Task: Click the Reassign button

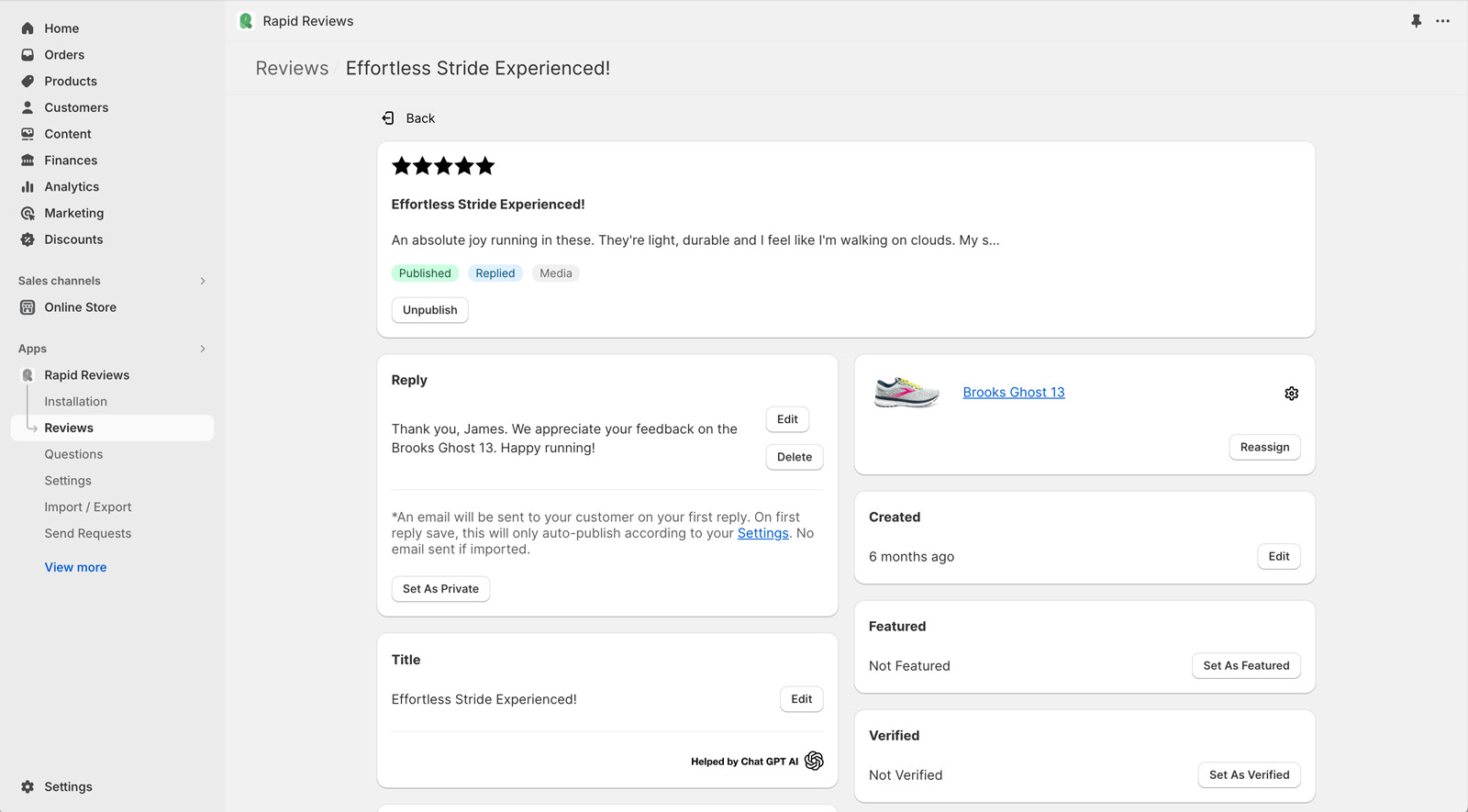Action: coord(1263,448)
